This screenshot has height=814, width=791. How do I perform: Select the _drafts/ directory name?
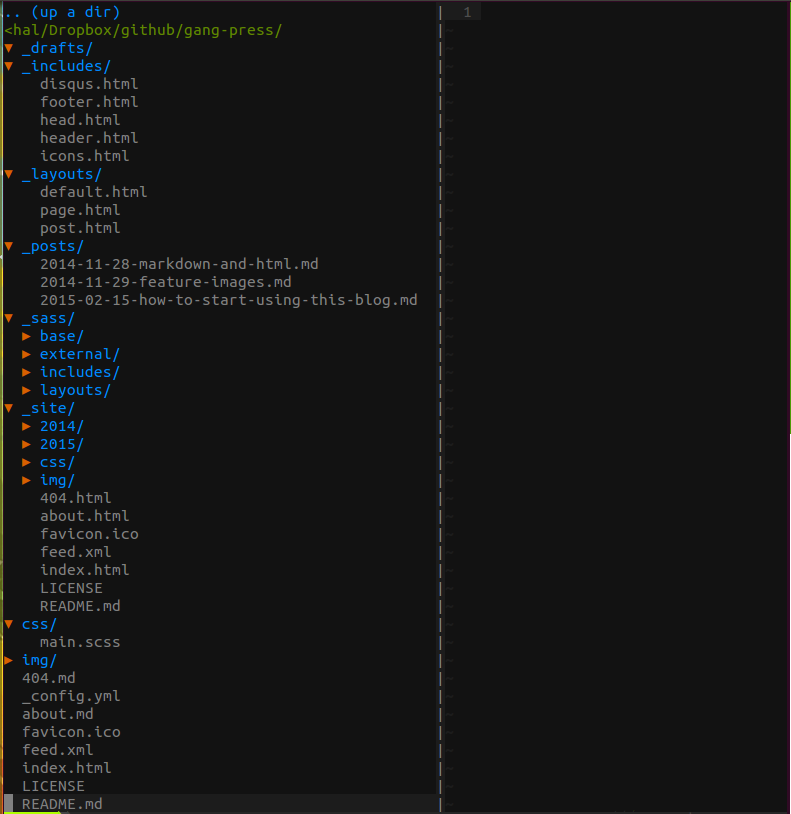coord(57,48)
